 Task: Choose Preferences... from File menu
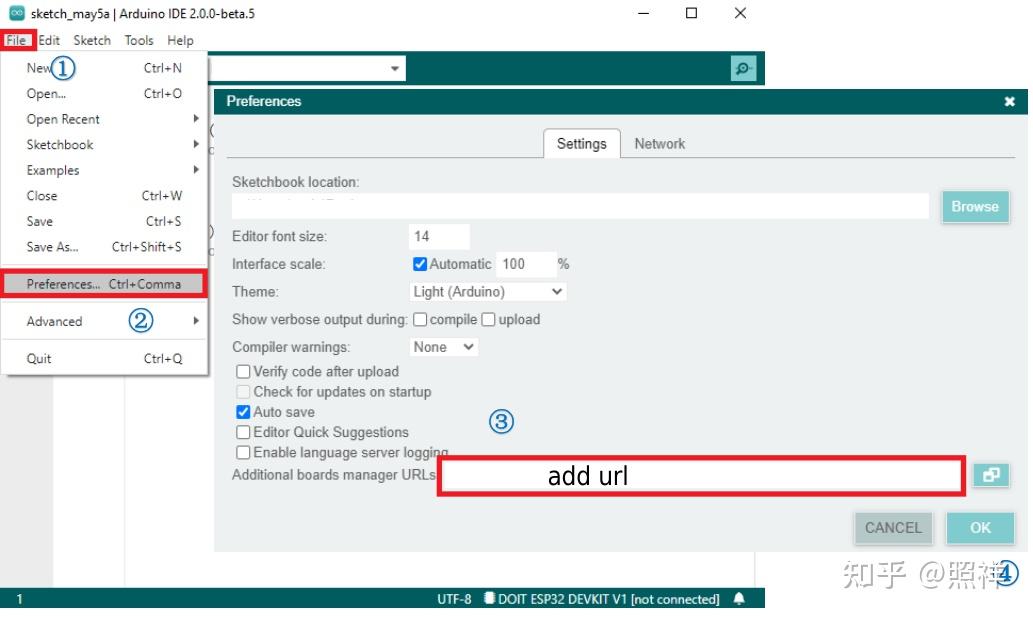pyautogui.click(x=104, y=284)
